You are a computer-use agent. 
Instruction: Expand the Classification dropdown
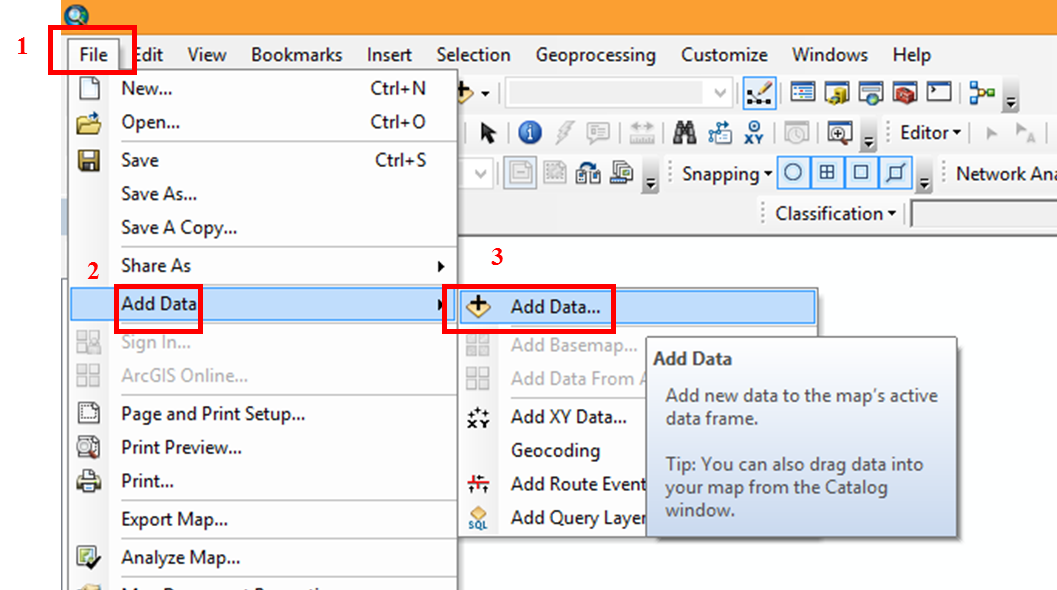click(x=836, y=214)
